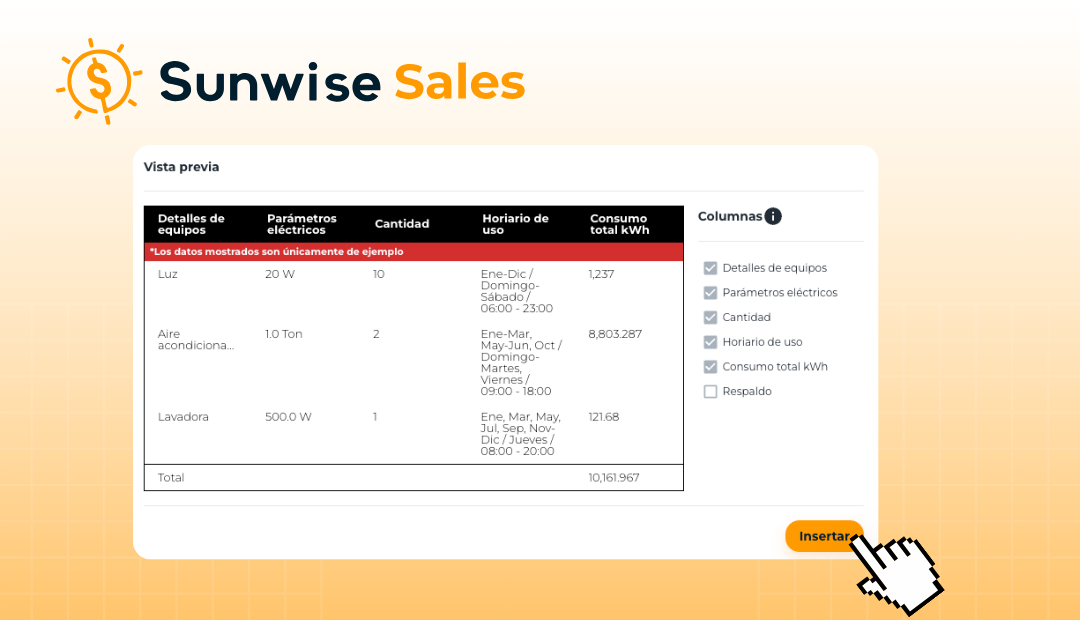This screenshot has height=620, width=1080.
Task: Click the Aire acondicionado schedule 09:00 - 18:00 cell
Action: (521, 362)
